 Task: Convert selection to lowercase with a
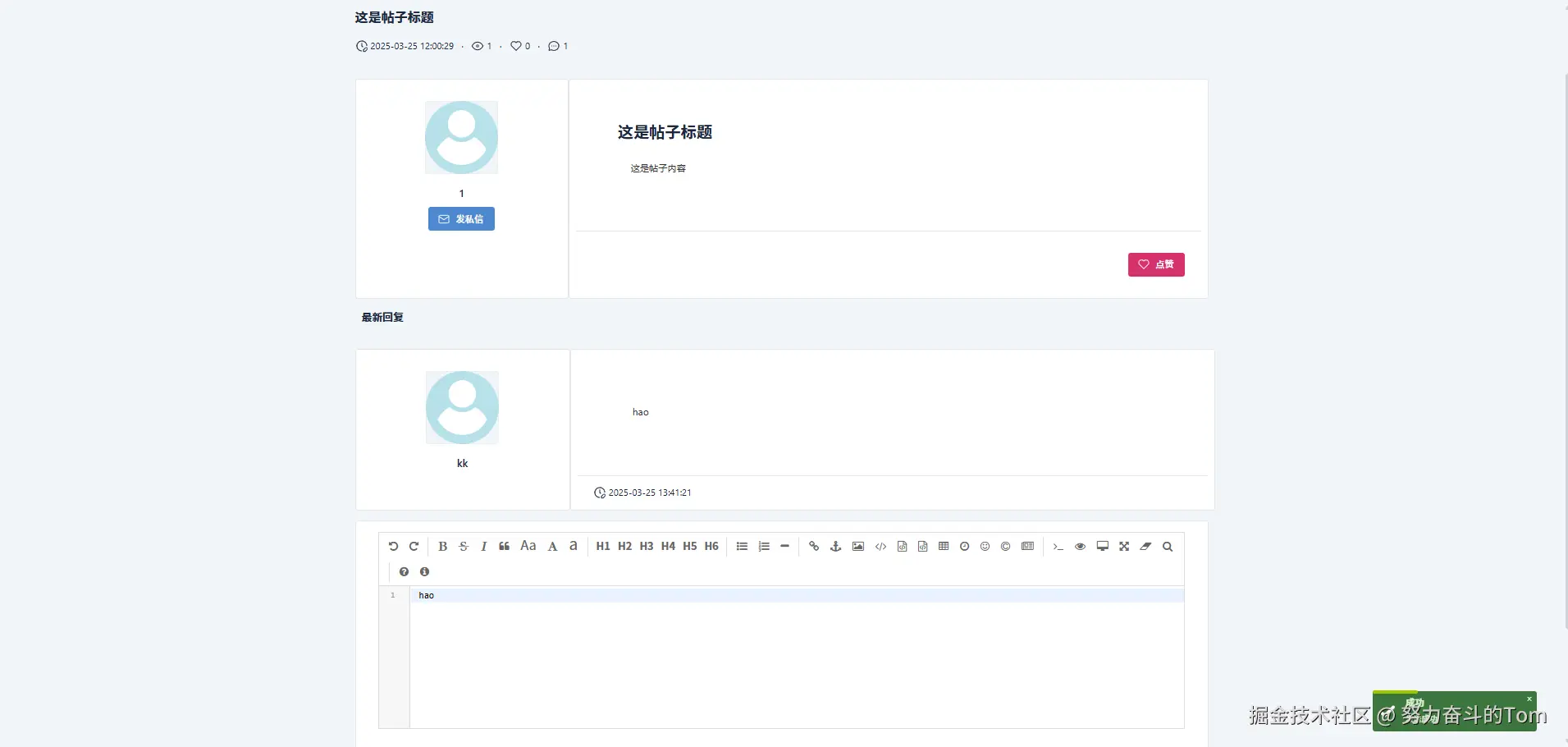click(574, 546)
